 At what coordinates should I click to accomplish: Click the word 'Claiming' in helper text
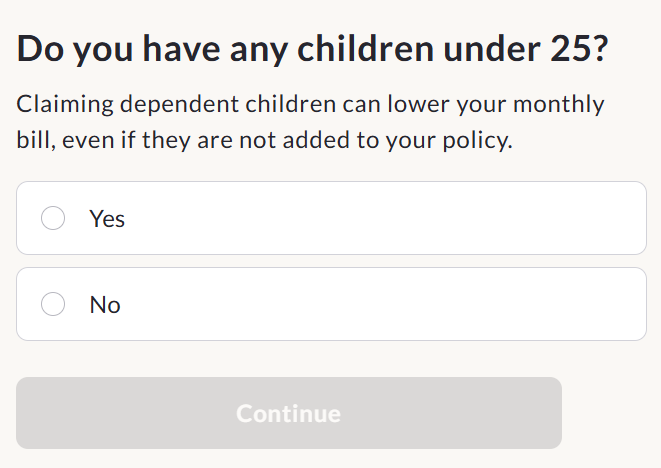pos(65,105)
